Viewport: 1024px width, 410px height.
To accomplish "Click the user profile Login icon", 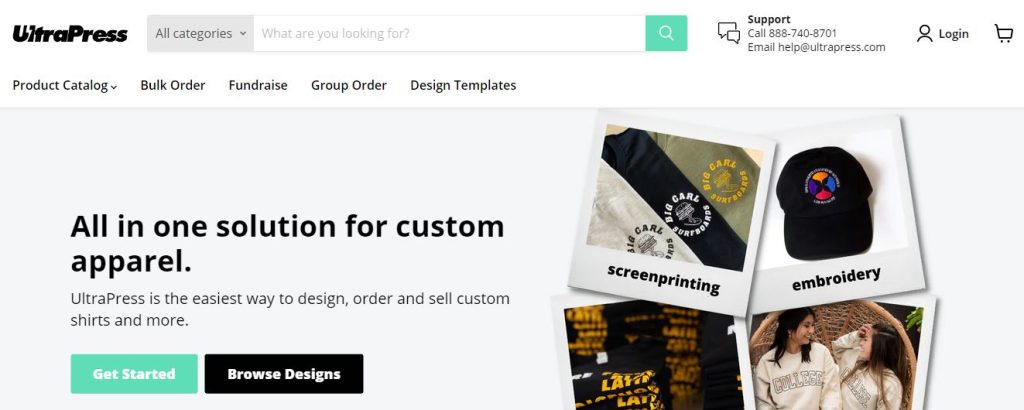I will click(x=924, y=33).
